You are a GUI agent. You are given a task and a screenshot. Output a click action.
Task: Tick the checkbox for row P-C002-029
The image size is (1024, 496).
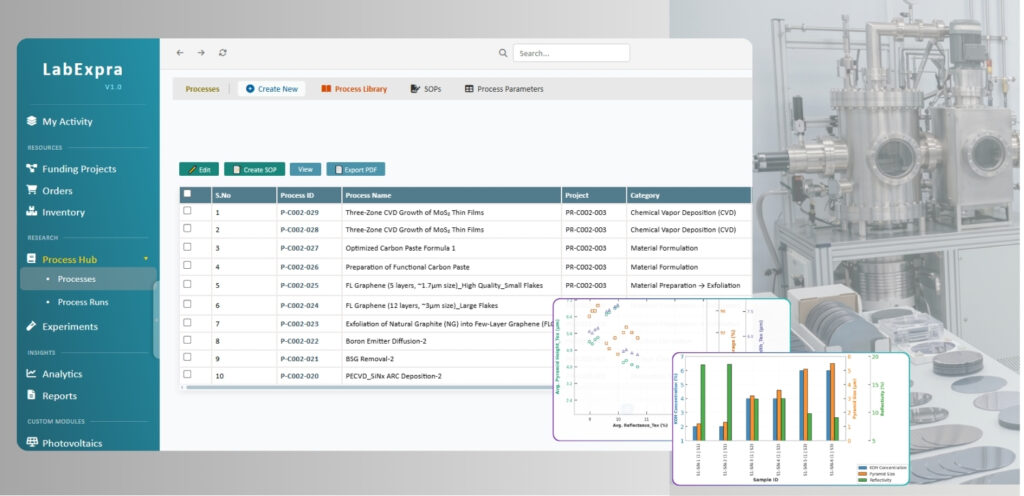187,211
